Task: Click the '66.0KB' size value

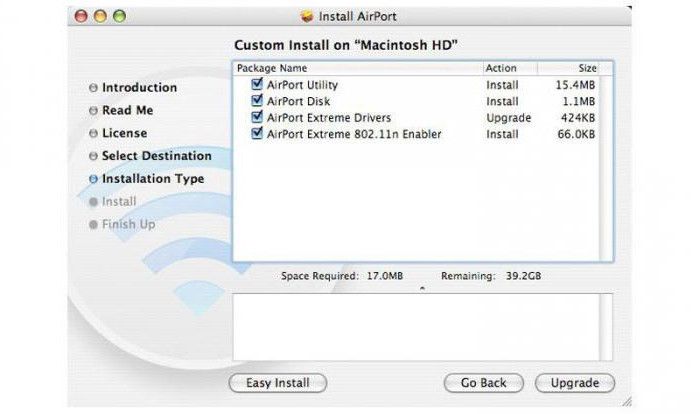Action: (x=576, y=134)
